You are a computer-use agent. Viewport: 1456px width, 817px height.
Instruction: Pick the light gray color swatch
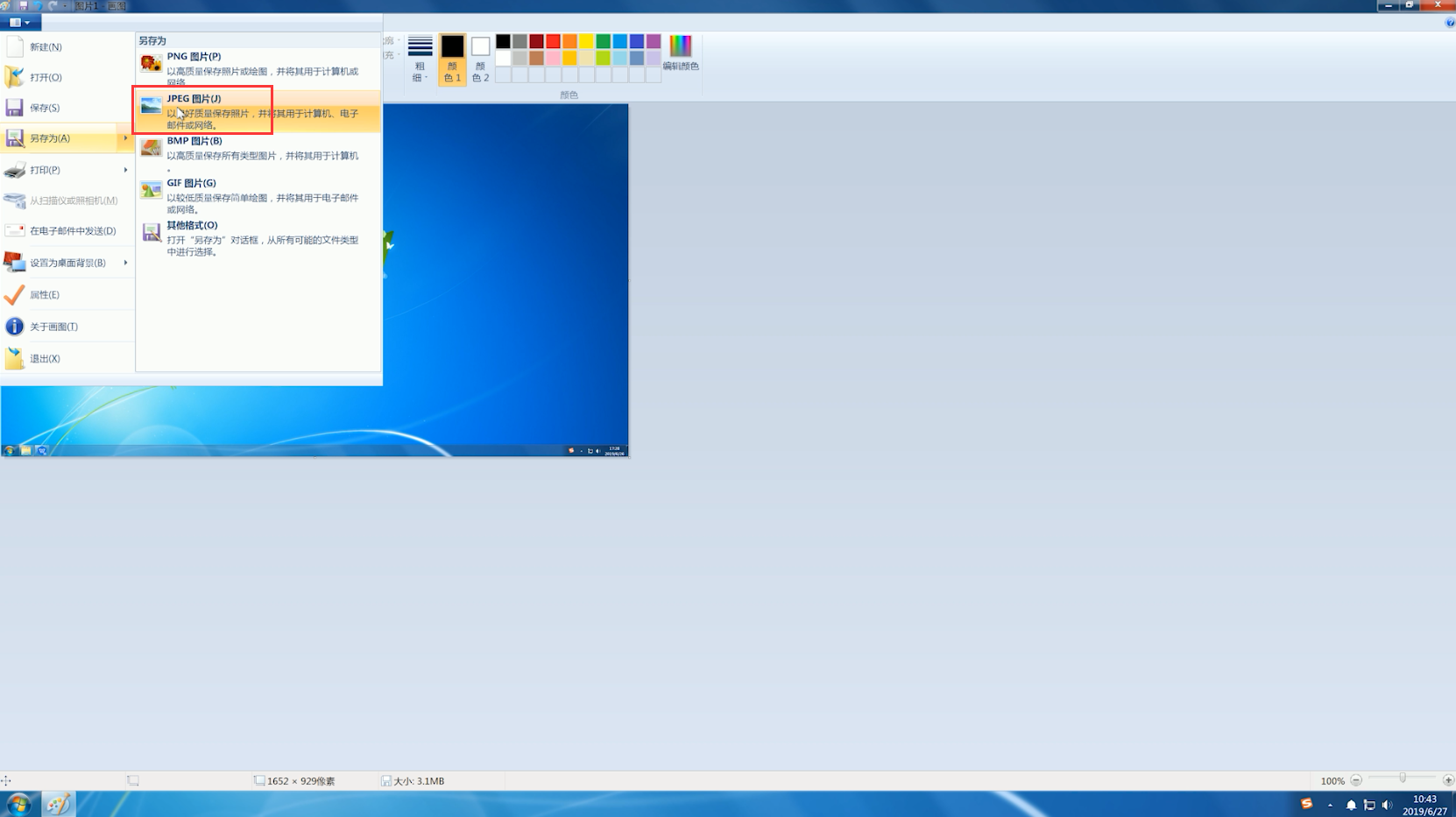pyautogui.click(x=519, y=58)
